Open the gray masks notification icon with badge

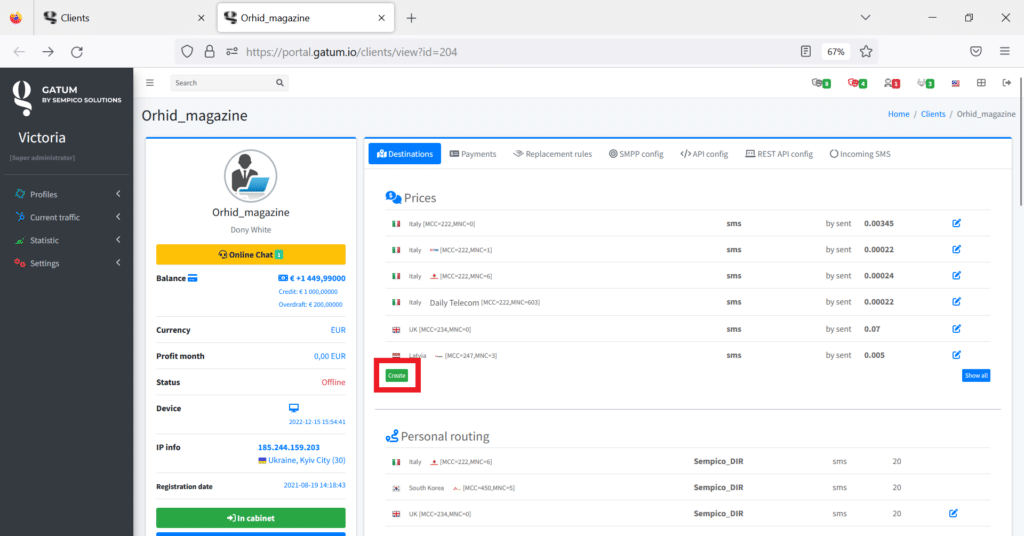(x=820, y=83)
